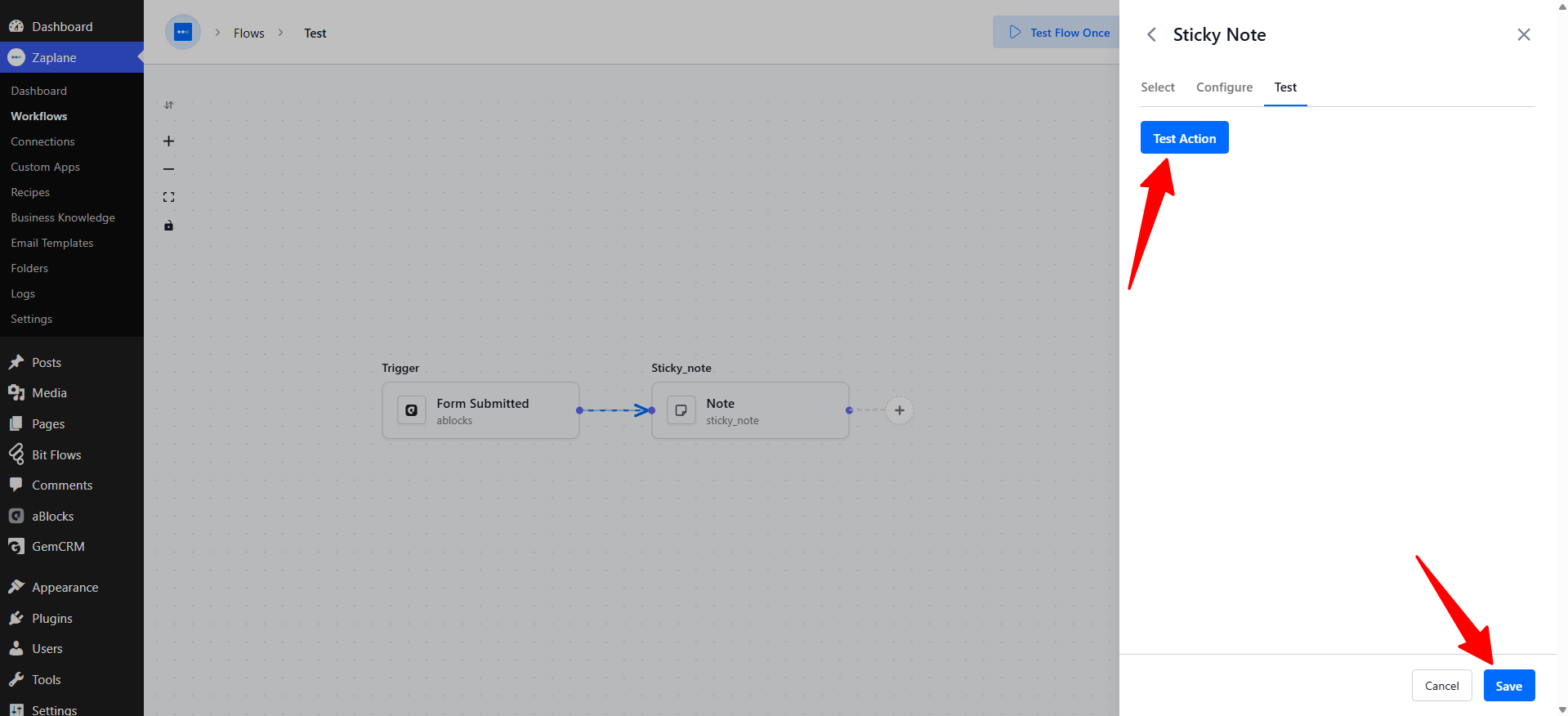Open Logs in the Zaplane submenu

click(23, 293)
